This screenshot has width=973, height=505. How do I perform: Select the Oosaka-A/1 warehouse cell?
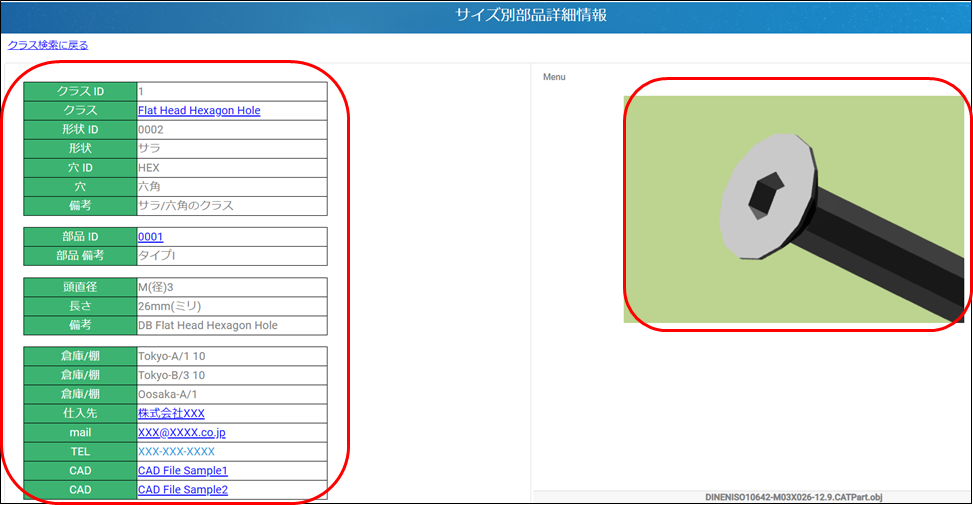pyautogui.click(x=232, y=395)
